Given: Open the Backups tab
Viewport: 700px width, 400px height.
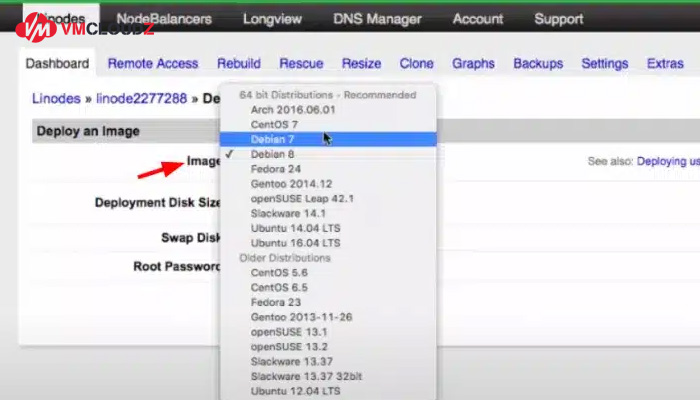Looking at the screenshot, I should pyautogui.click(x=538, y=63).
